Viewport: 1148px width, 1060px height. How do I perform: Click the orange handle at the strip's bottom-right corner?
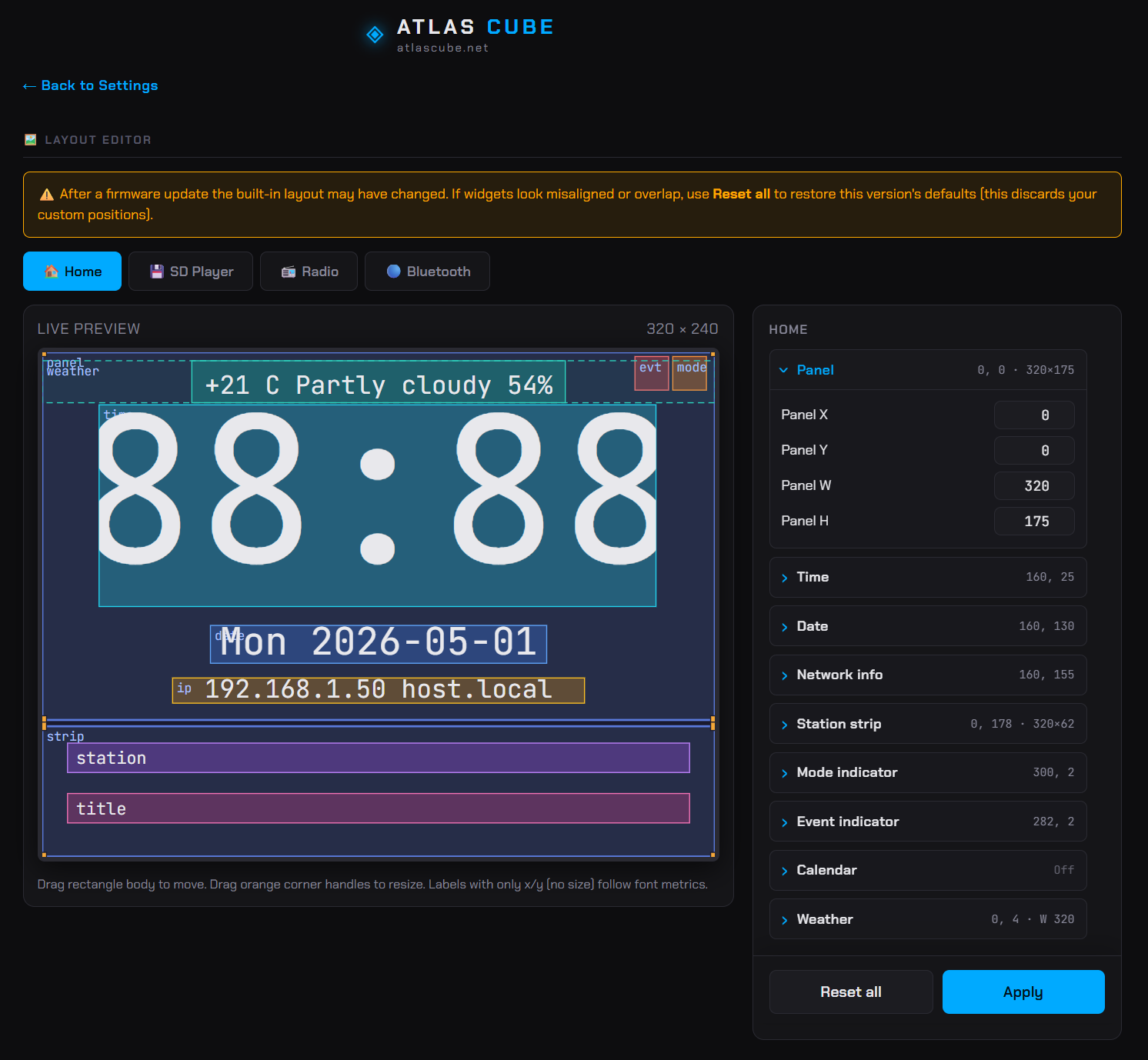tap(713, 855)
